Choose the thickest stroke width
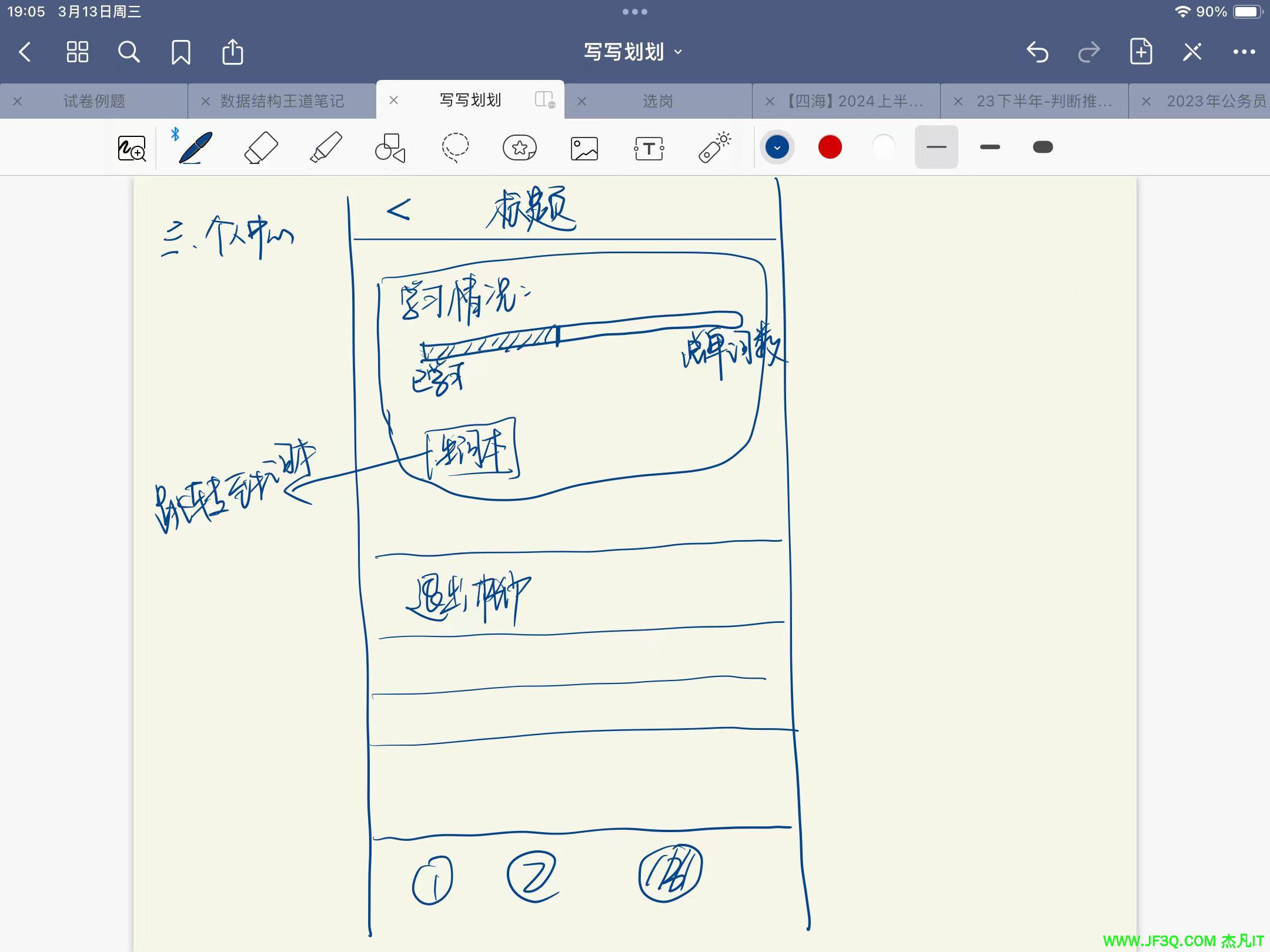 point(1042,147)
